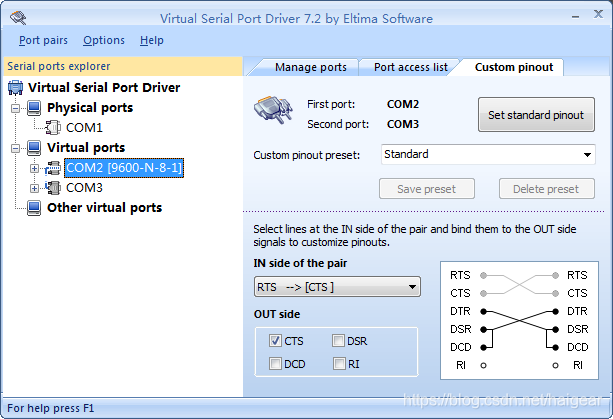613x419 pixels.
Task: Click the Other virtual ports computer icon
Action: 34,208
